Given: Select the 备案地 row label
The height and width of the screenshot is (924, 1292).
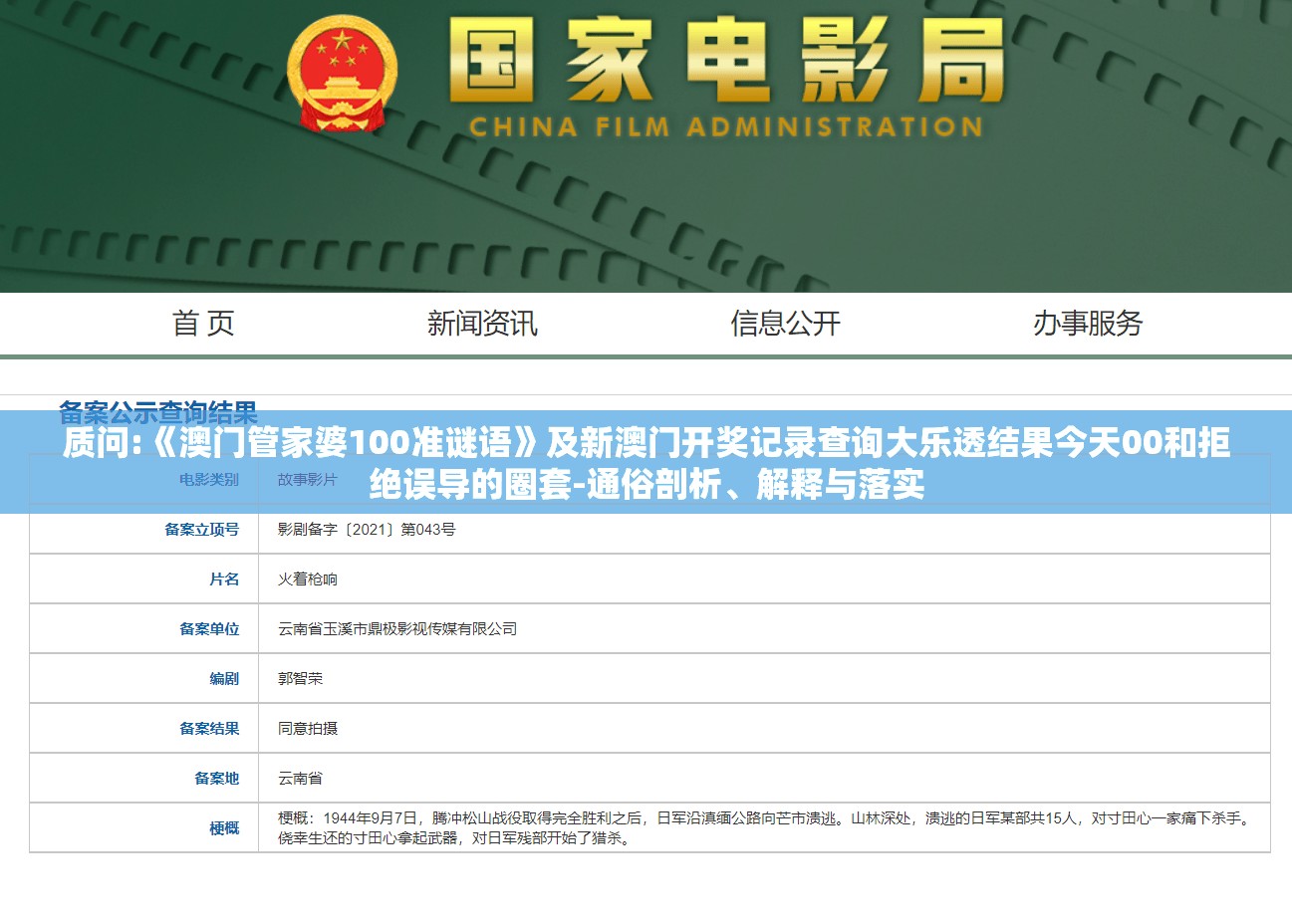Looking at the screenshot, I should (x=217, y=779).
